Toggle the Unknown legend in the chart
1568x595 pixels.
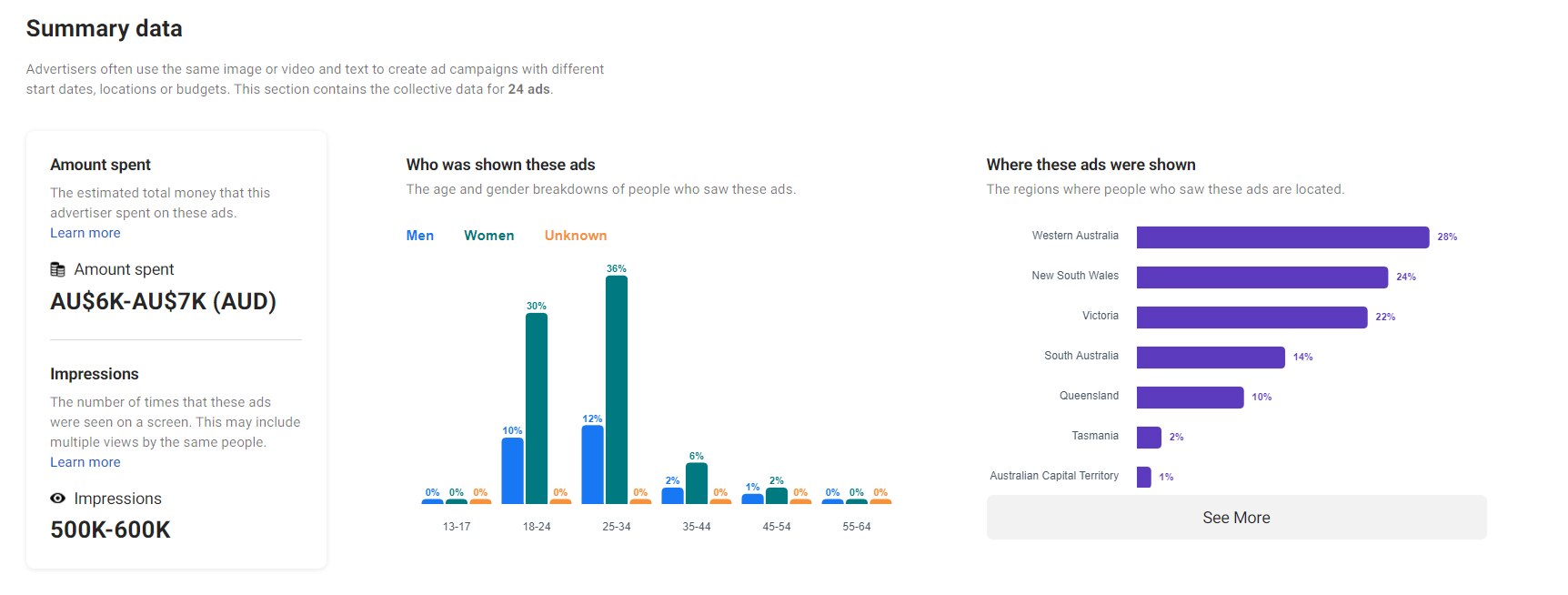click(575, 235)
